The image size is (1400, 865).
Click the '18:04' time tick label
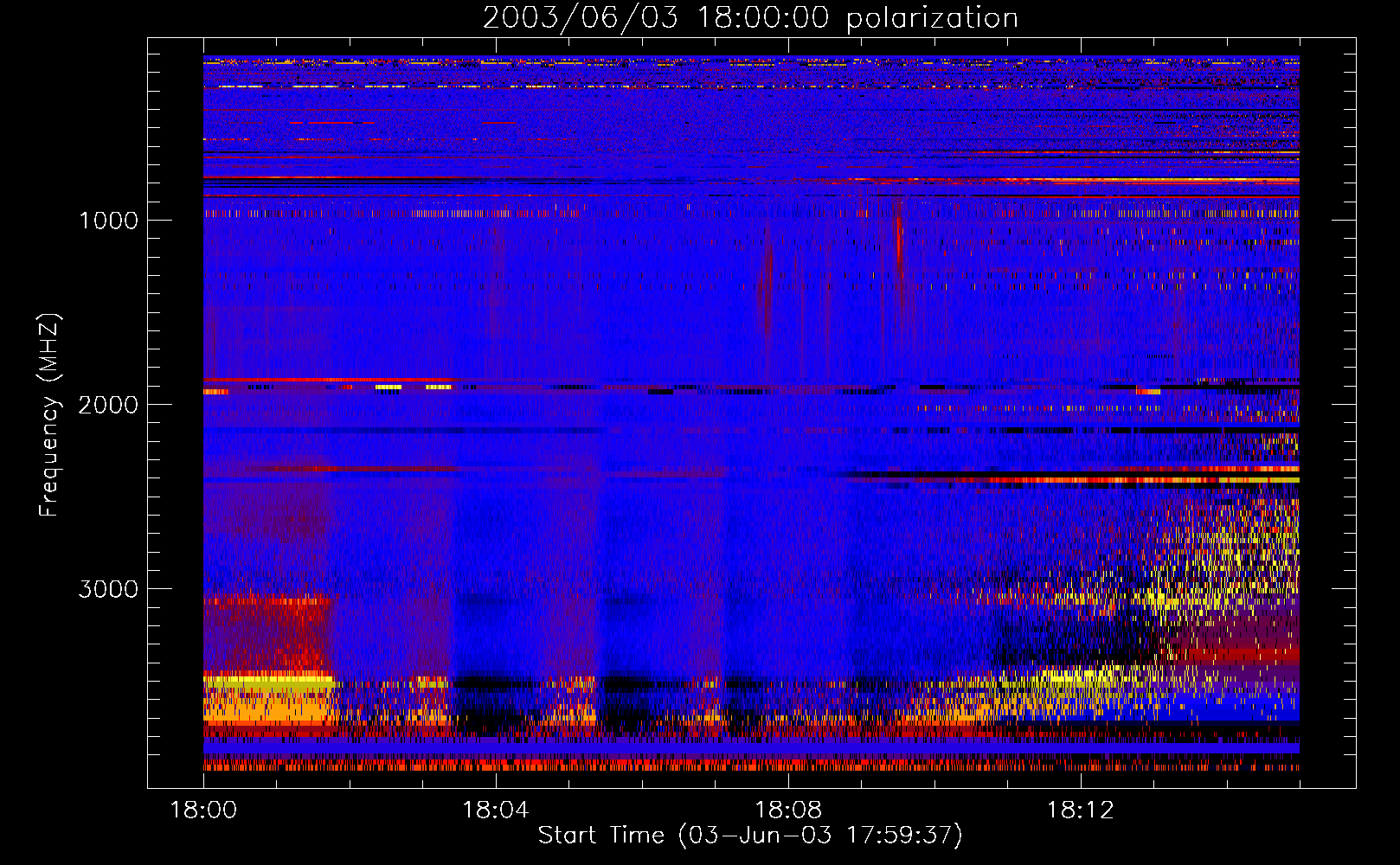tap(496, 811)
